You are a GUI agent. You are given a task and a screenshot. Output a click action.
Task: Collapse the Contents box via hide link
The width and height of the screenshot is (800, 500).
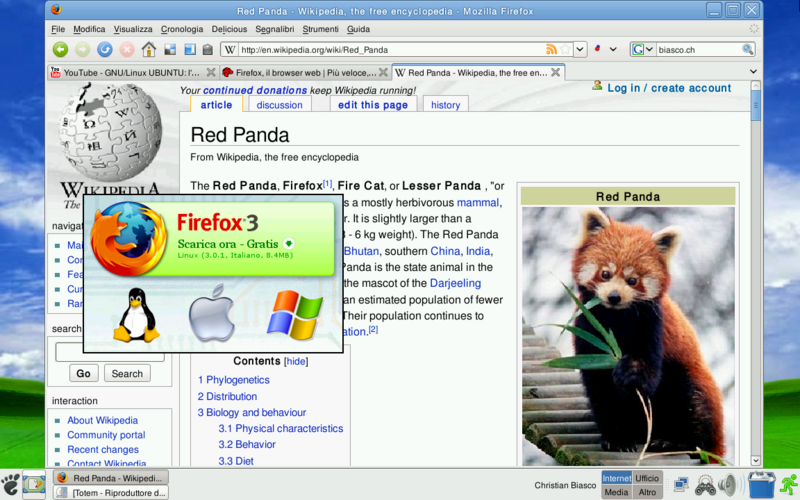pyautogui.click(x=296, y=361)
